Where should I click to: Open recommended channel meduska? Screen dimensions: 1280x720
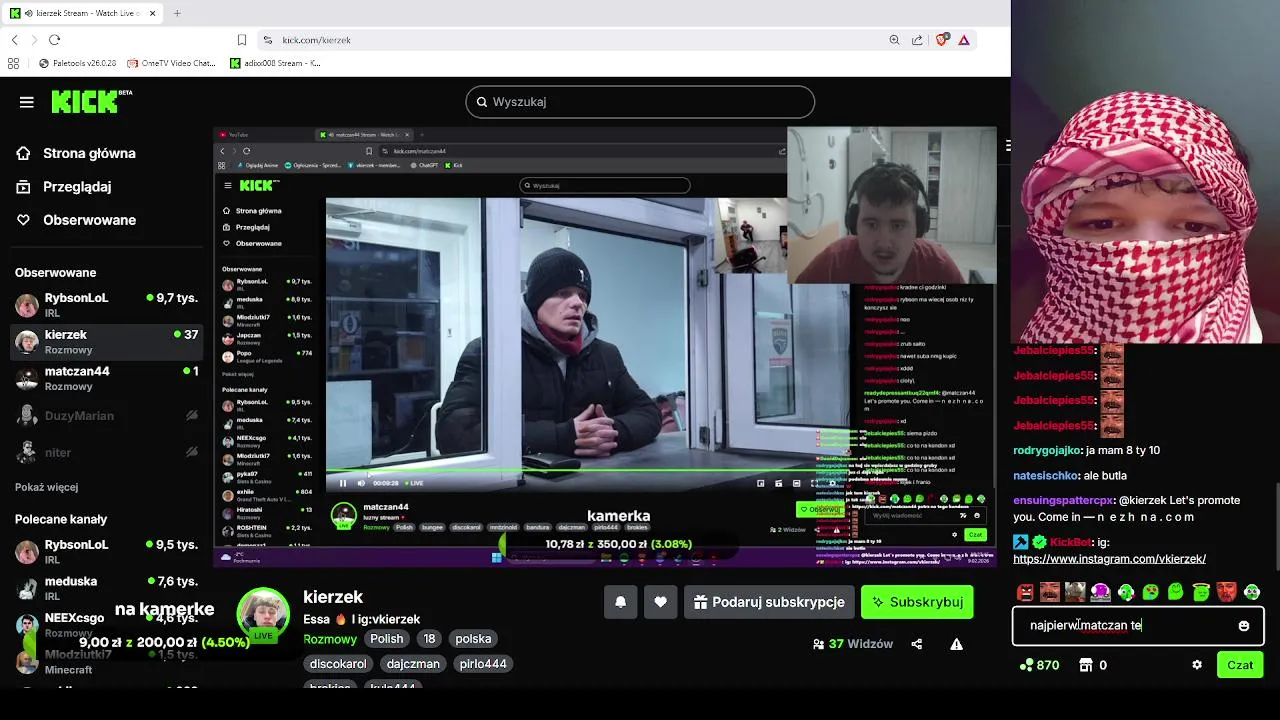coord(105,588)
